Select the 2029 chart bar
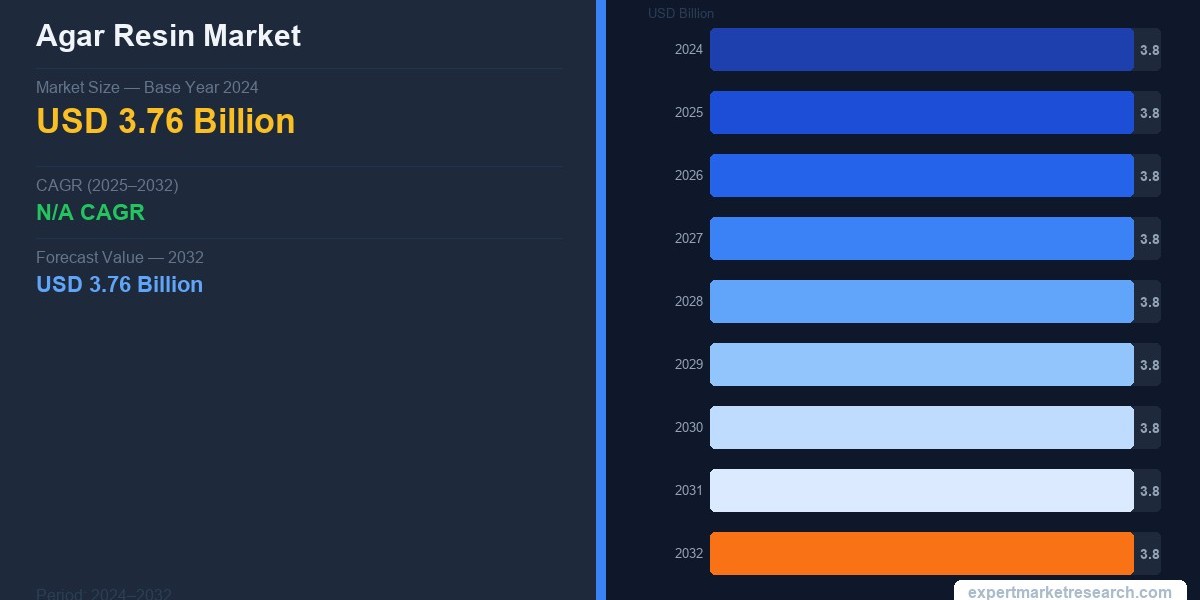This screenshot has width=1200, height=600. (x=921, y=365)
